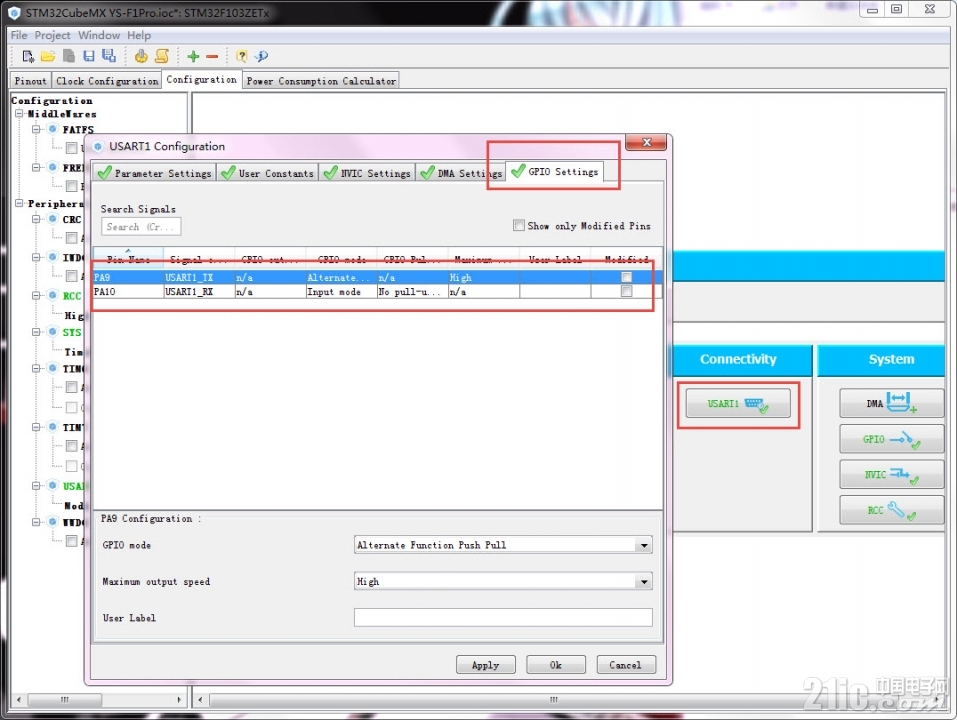Click the SYS node icon in tree
This screenshot has width=957, height=720.
tap(52, 332)
